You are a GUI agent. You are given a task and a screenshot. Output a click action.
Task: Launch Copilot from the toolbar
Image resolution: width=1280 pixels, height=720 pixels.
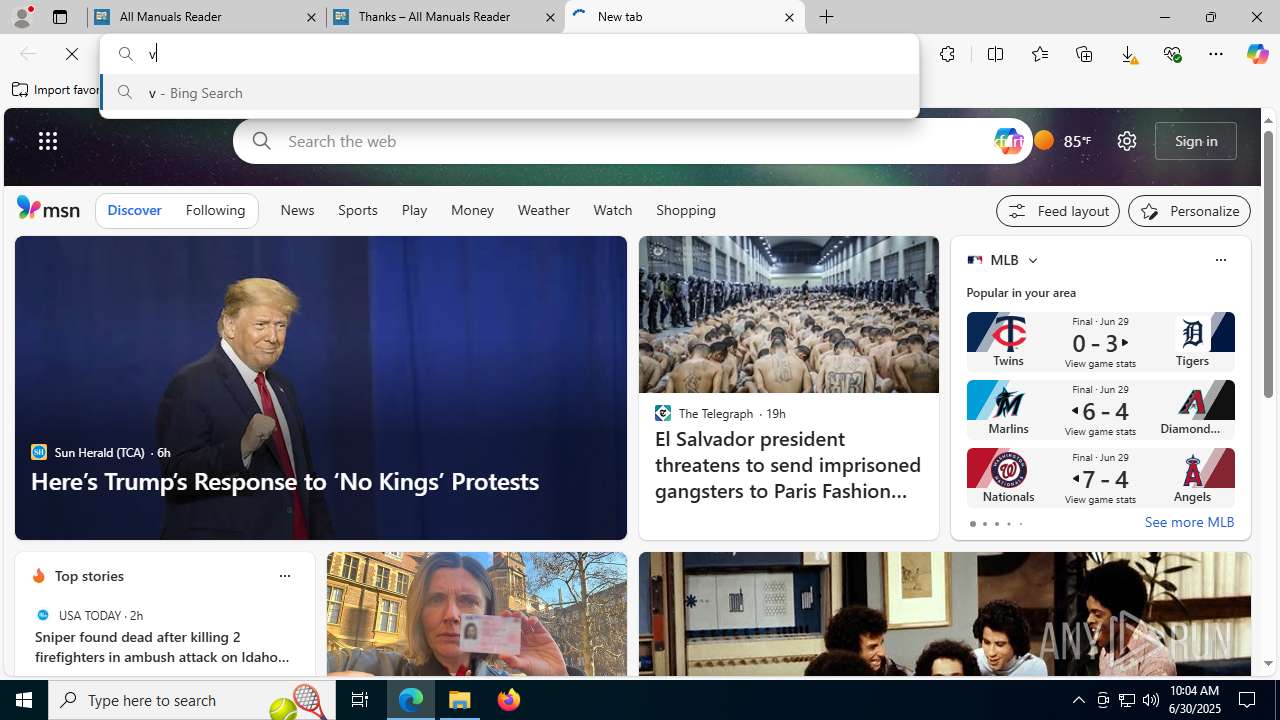point(1257,54)
